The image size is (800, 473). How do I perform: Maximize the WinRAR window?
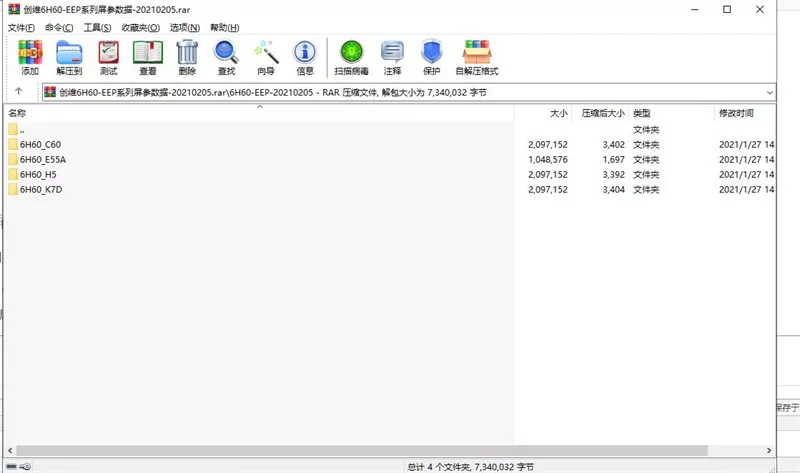point(727,9)
